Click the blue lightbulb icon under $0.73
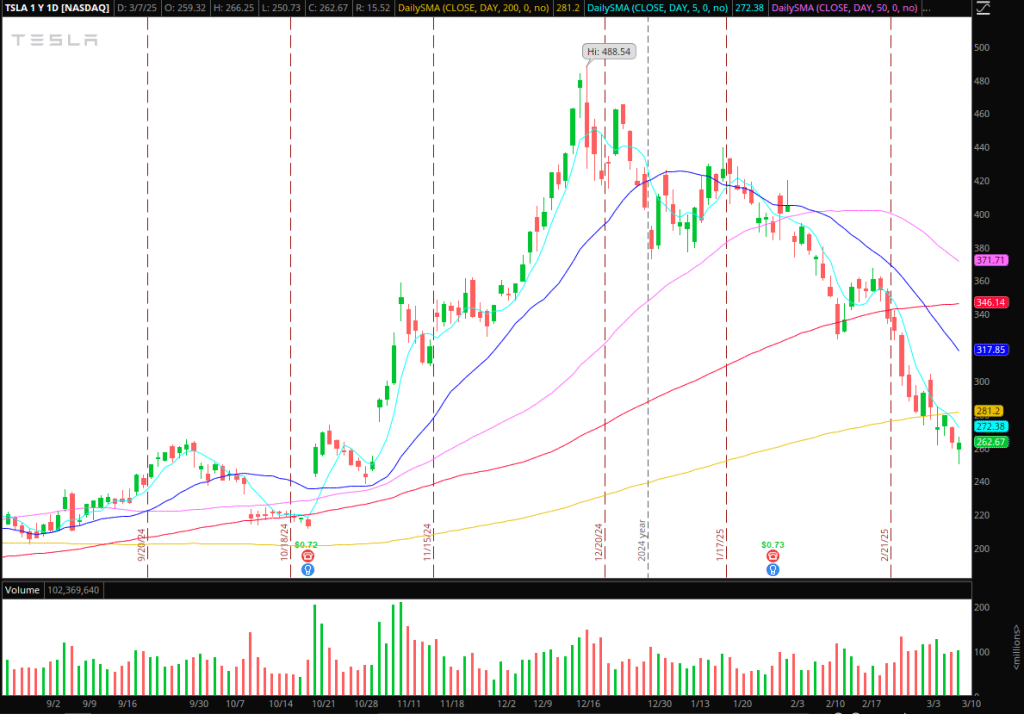The width and height of the screenshot is (1024, 714). click(x=773, y=570)
